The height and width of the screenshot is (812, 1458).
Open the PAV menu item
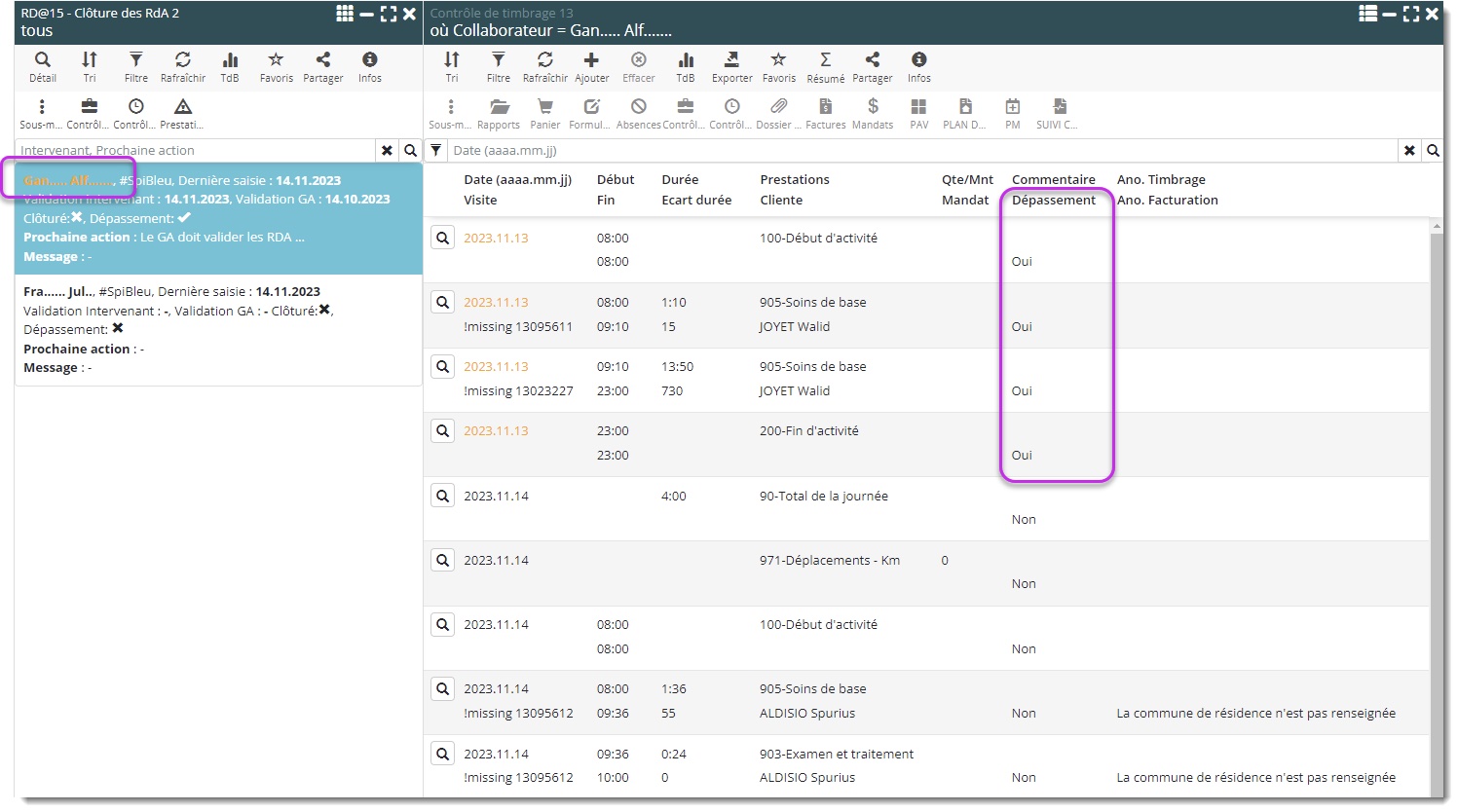tap(918, 113)
